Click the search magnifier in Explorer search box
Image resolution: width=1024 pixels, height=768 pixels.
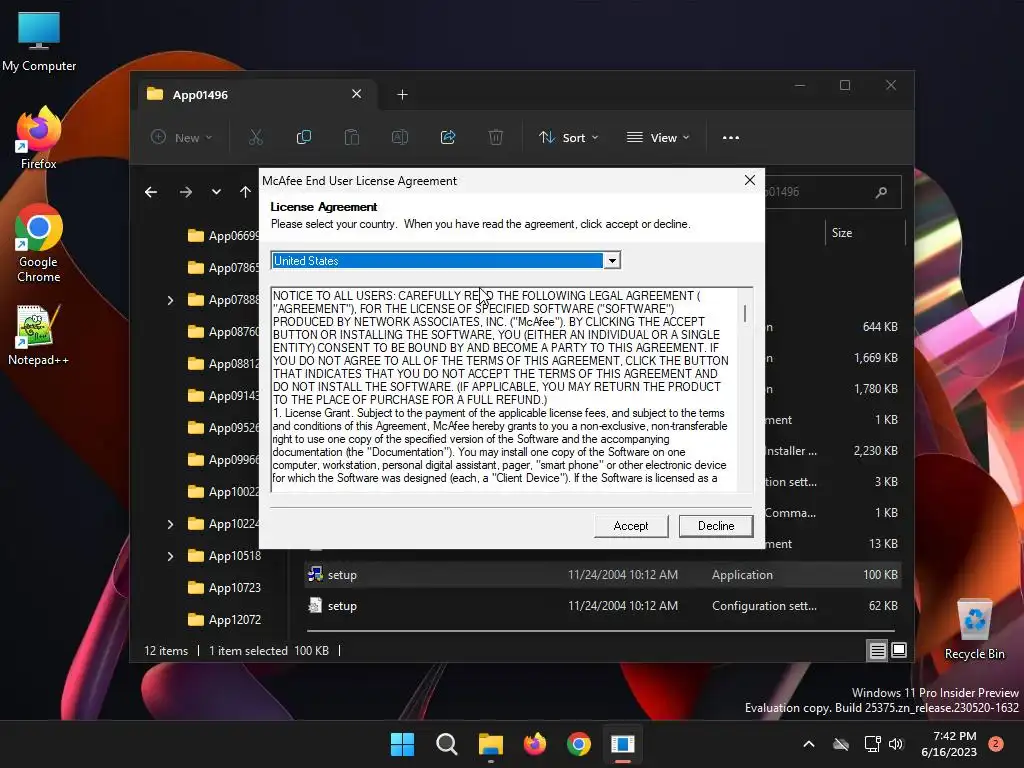coord(881,192)
